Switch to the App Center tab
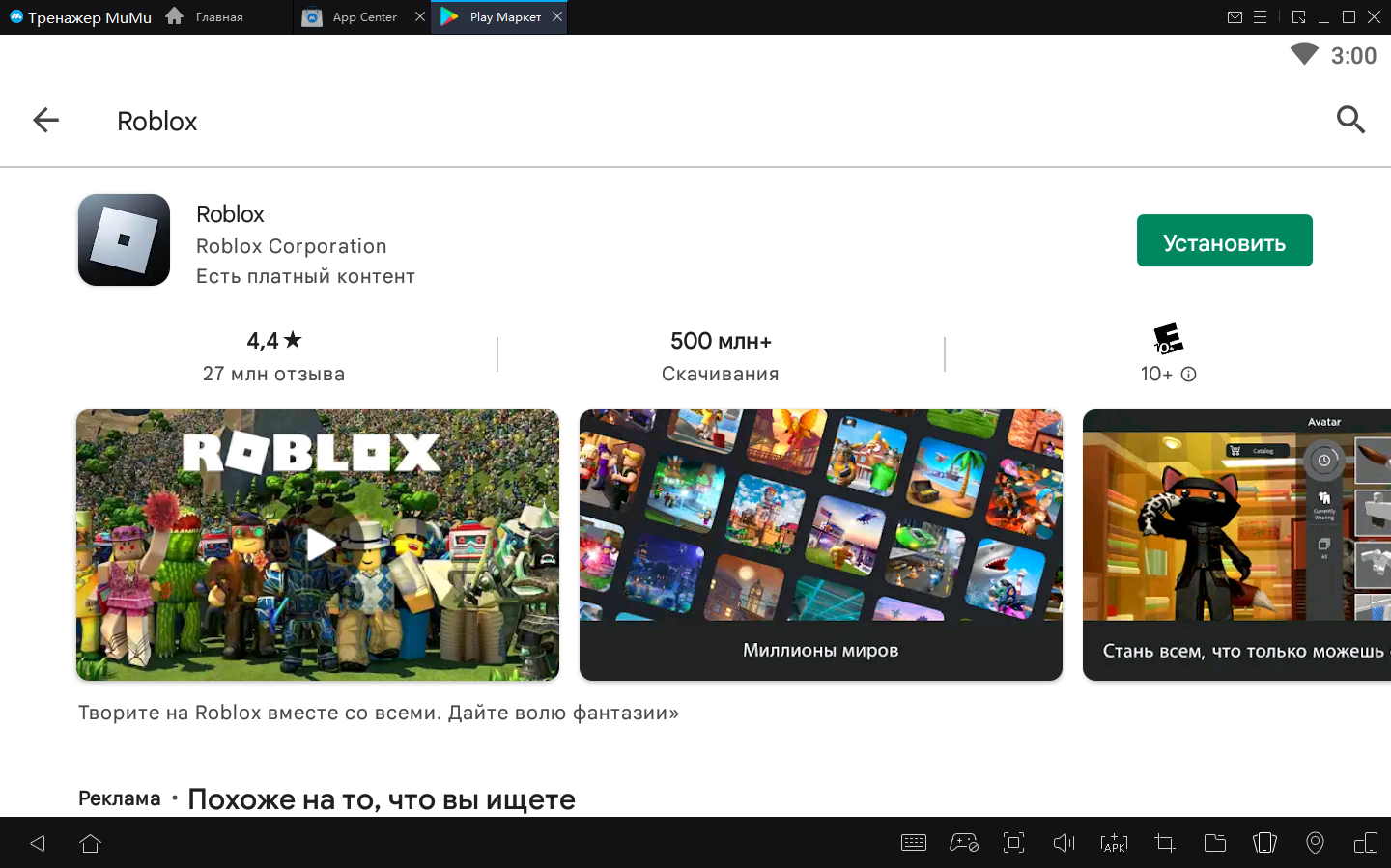Image resolution: width=1391 pixels, height=868 pixels. point(364,17)
